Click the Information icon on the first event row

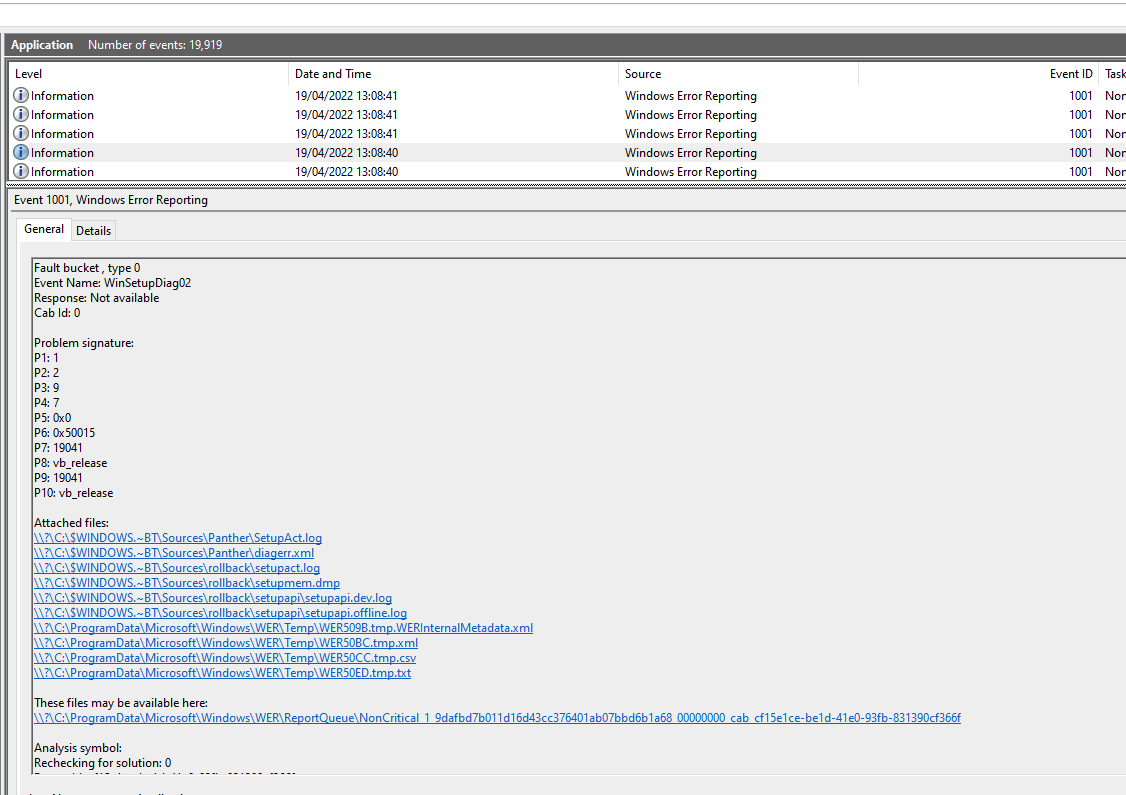(21, 95)
